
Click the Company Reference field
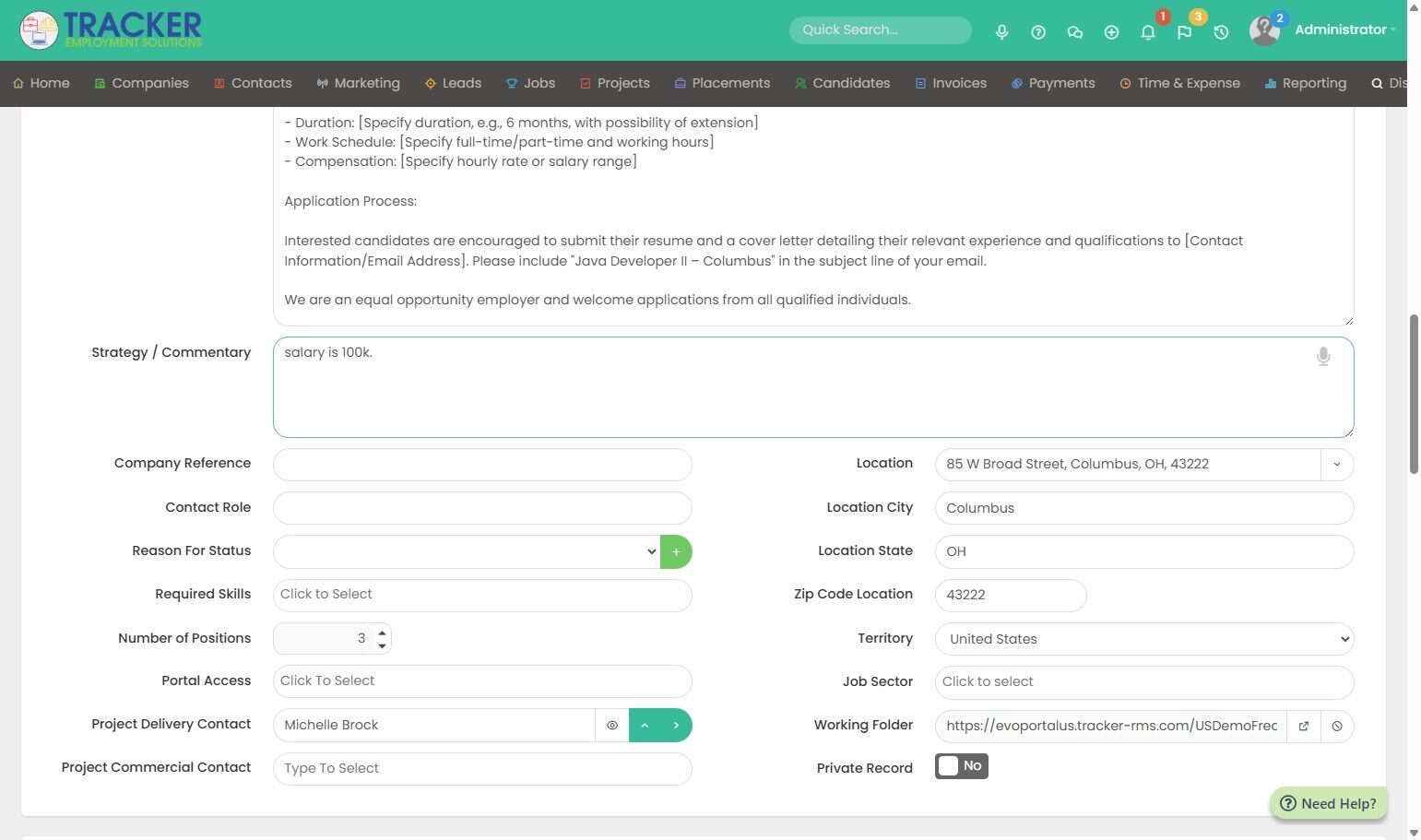click(x=482, y=464)
